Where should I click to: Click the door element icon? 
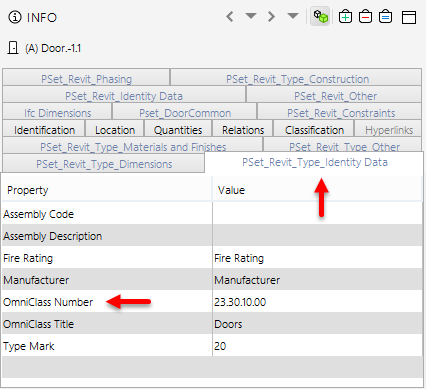point(13,48)
